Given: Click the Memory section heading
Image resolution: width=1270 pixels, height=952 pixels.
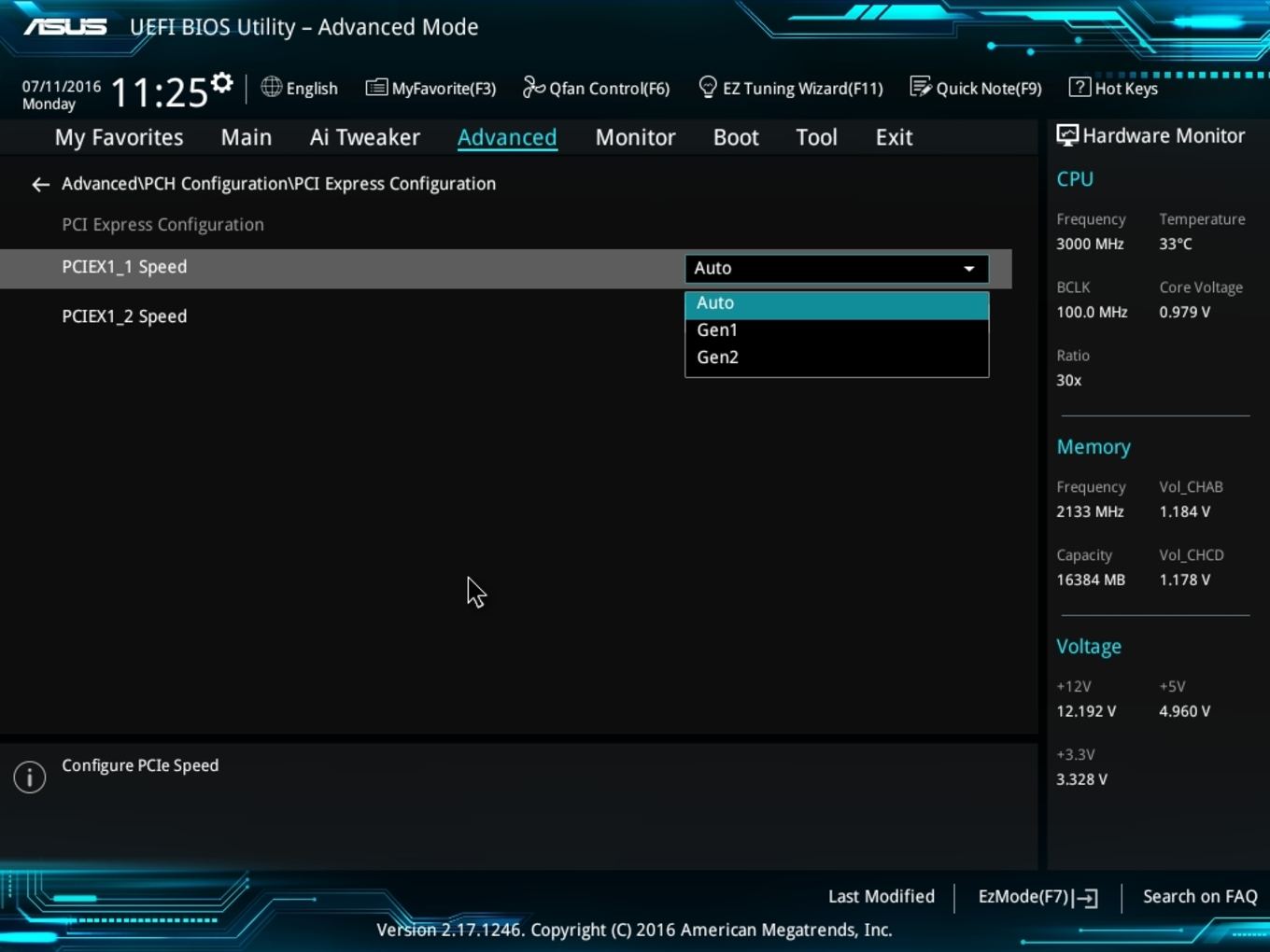Looking at the screenshot, I should point(1094,447).
